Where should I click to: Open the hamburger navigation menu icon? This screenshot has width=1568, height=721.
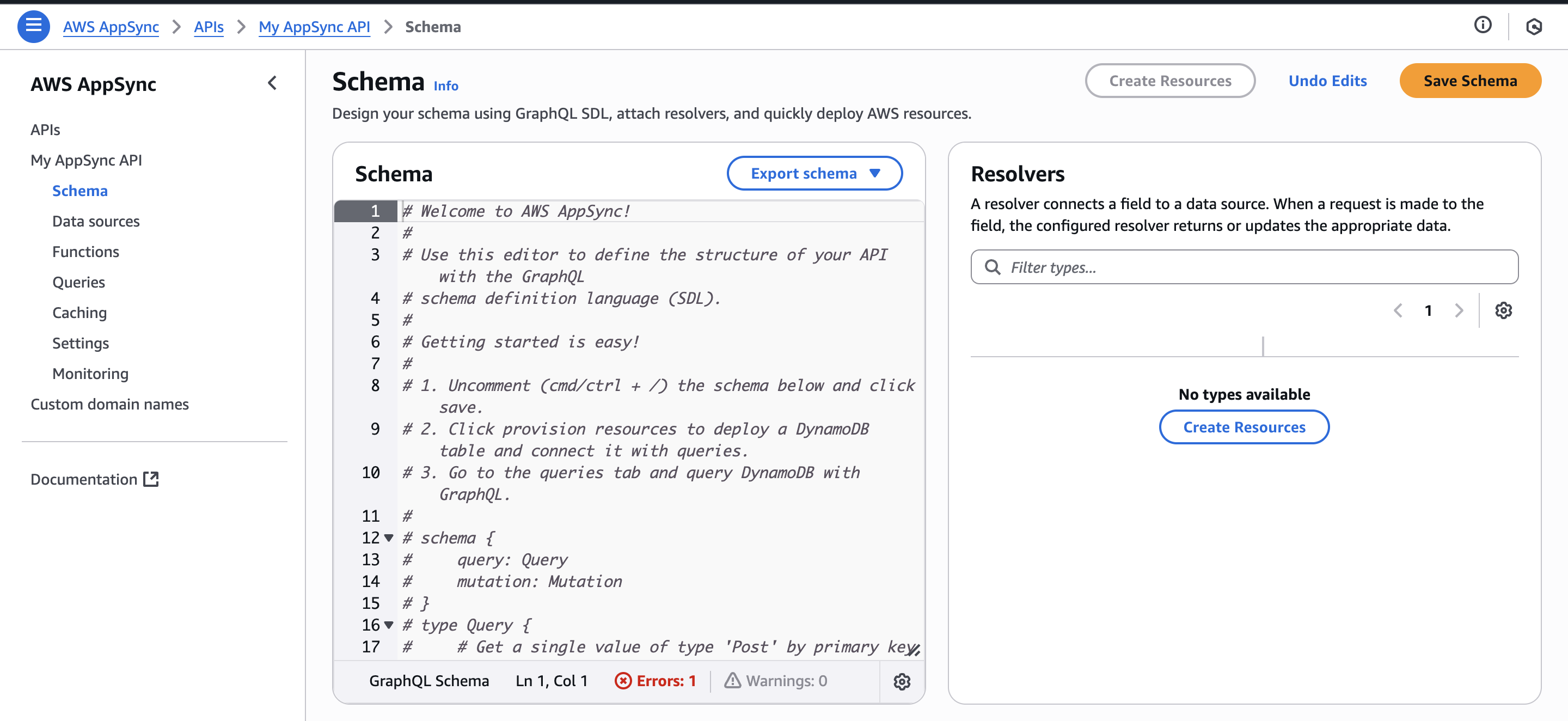click(x=33, y=26)
